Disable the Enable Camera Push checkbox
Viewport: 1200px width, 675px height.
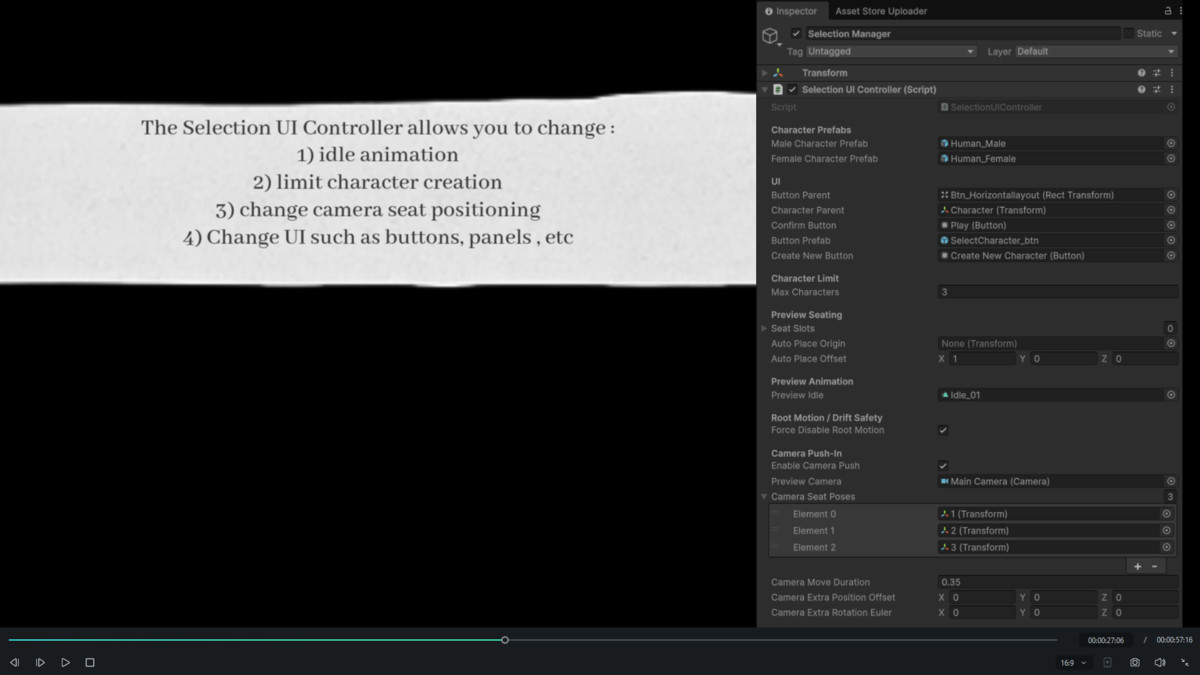coord(941,465)
